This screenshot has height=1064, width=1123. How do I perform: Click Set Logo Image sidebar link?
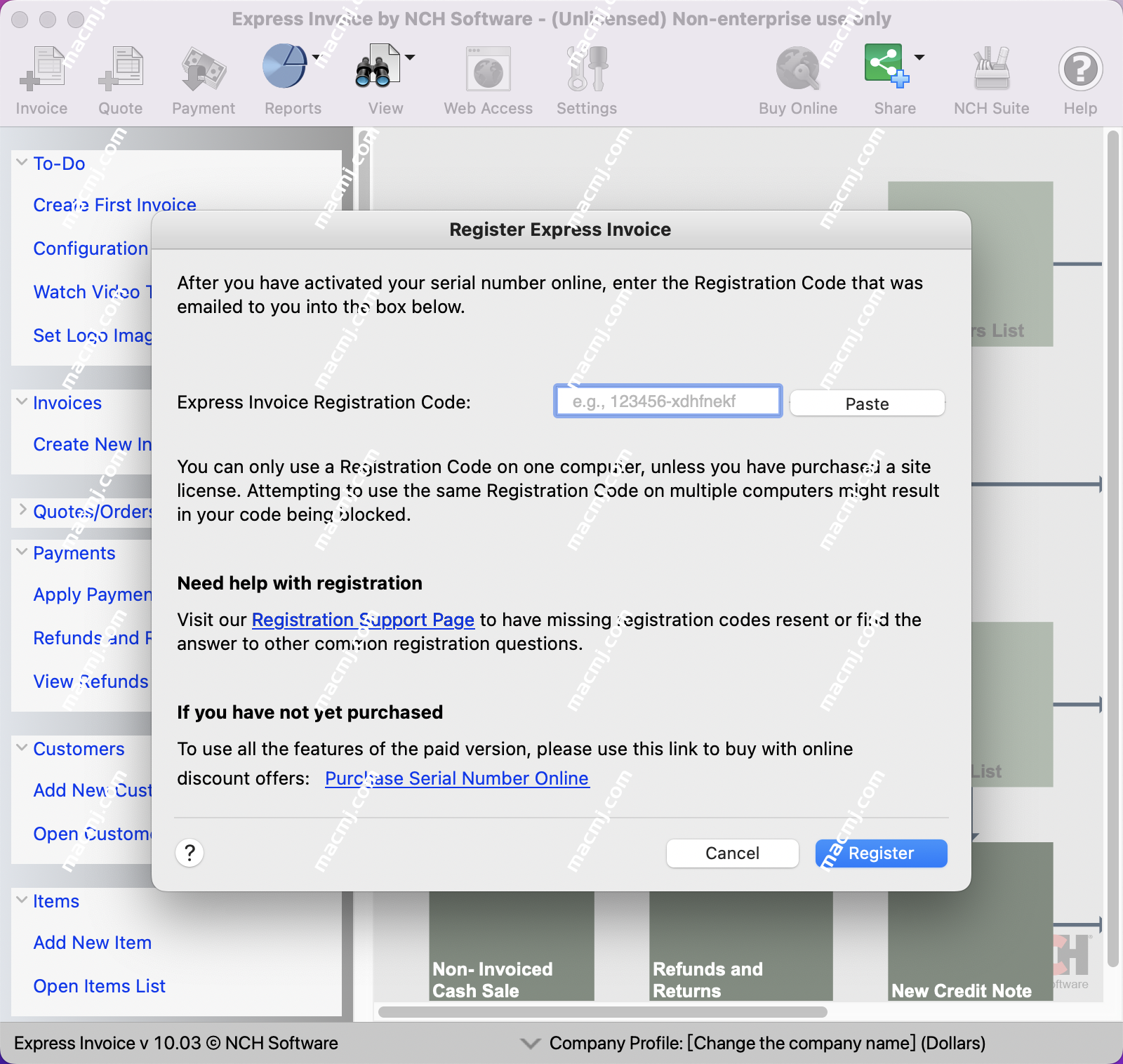93,335
